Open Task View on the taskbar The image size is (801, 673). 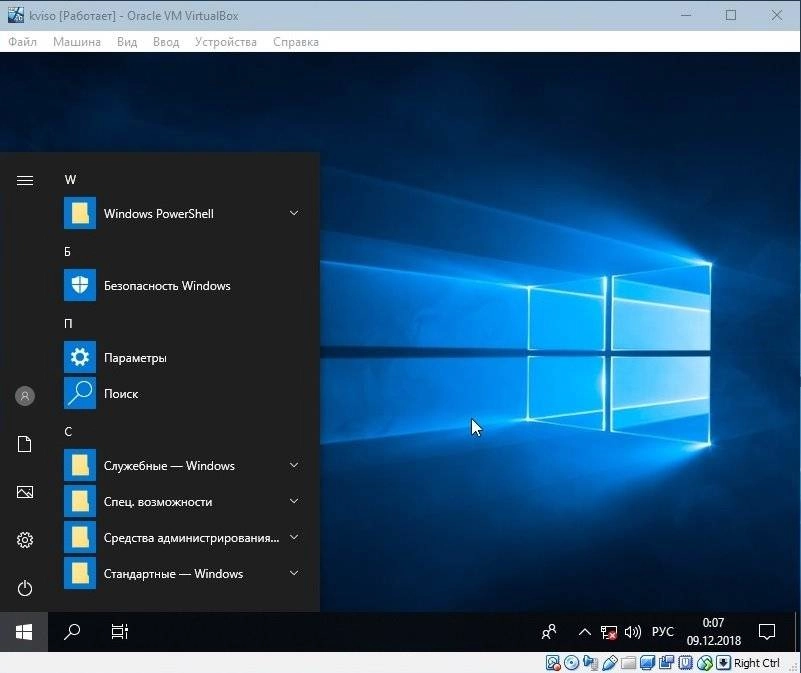(120, 632)
